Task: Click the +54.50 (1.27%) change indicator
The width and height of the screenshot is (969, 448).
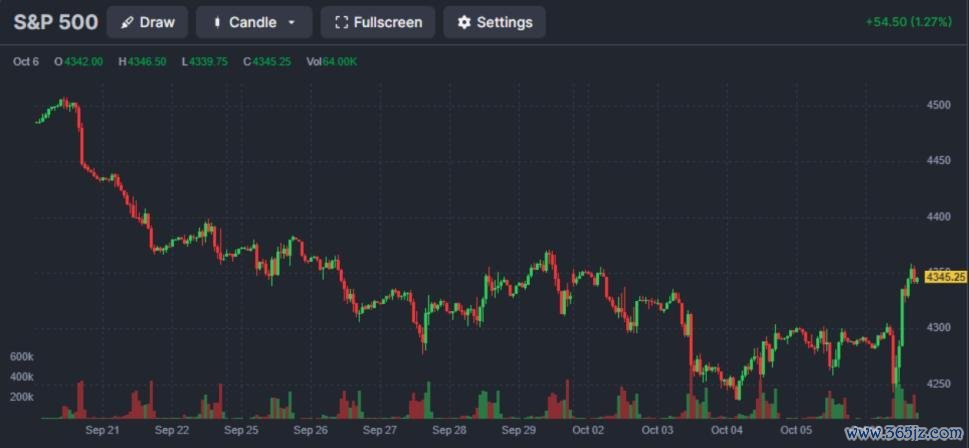Action: click(x=908, y=22)
